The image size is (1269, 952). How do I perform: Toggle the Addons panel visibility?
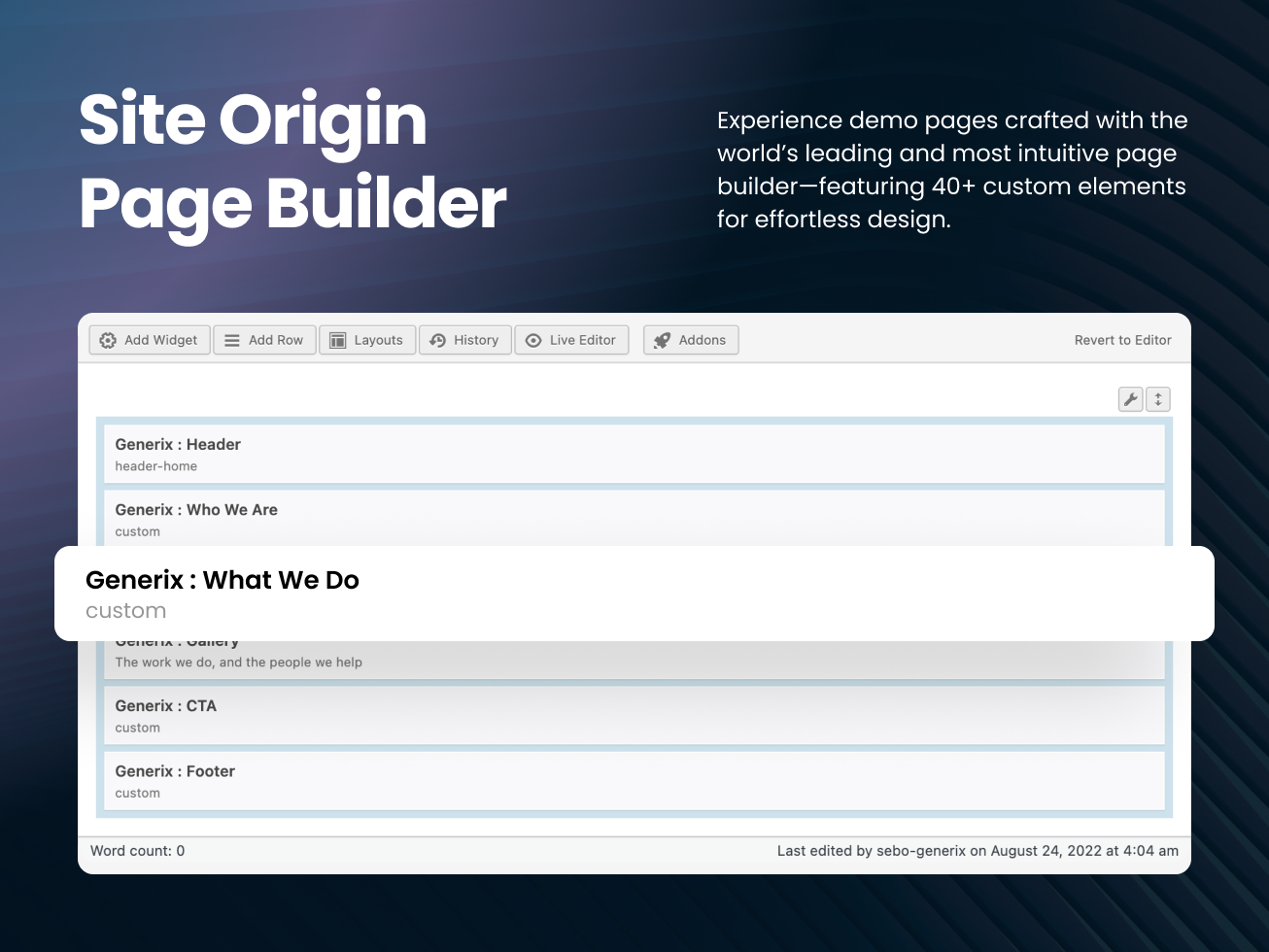(691, 340)
